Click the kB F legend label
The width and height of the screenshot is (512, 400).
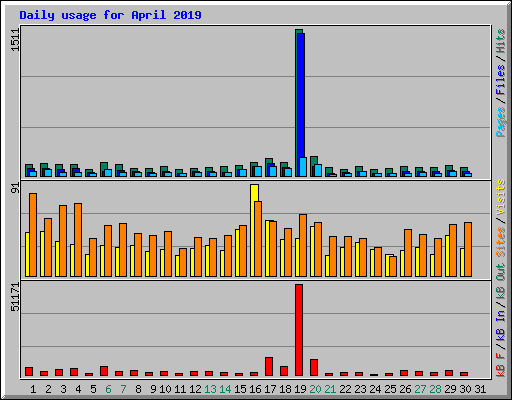pyautogui.click(x=501, y=364)
